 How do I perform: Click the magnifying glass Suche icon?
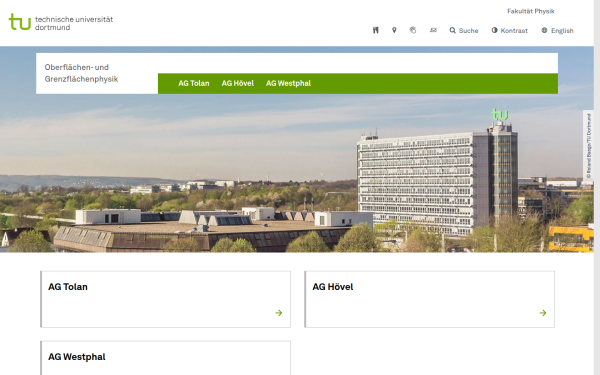(452, 30)
